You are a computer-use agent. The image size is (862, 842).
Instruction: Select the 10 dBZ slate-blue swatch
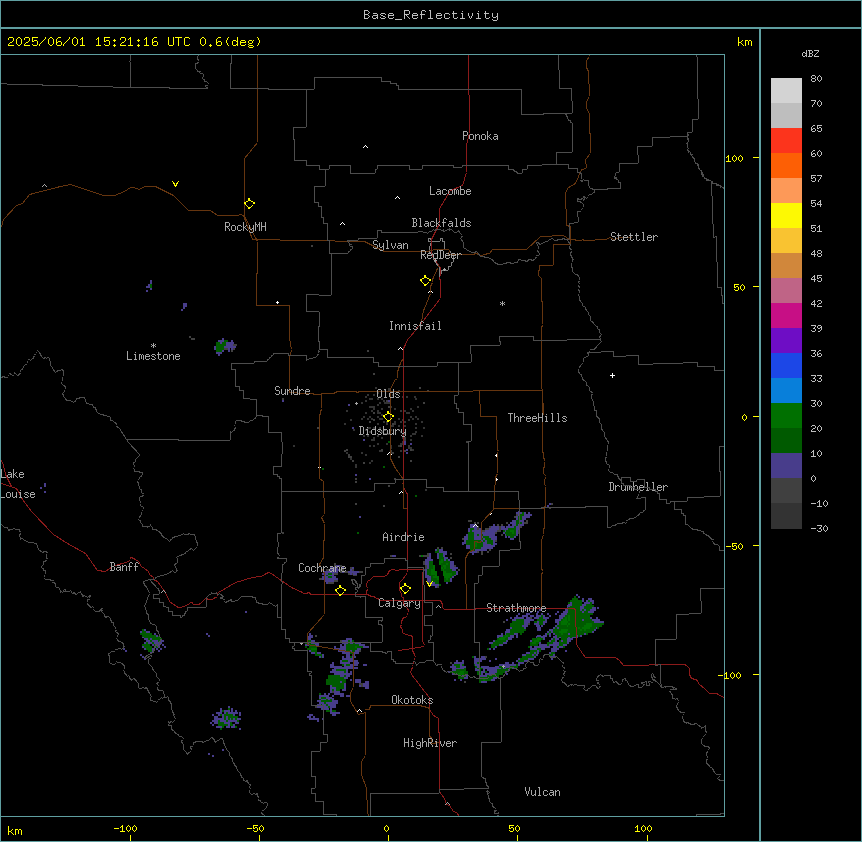pos(786,466)
